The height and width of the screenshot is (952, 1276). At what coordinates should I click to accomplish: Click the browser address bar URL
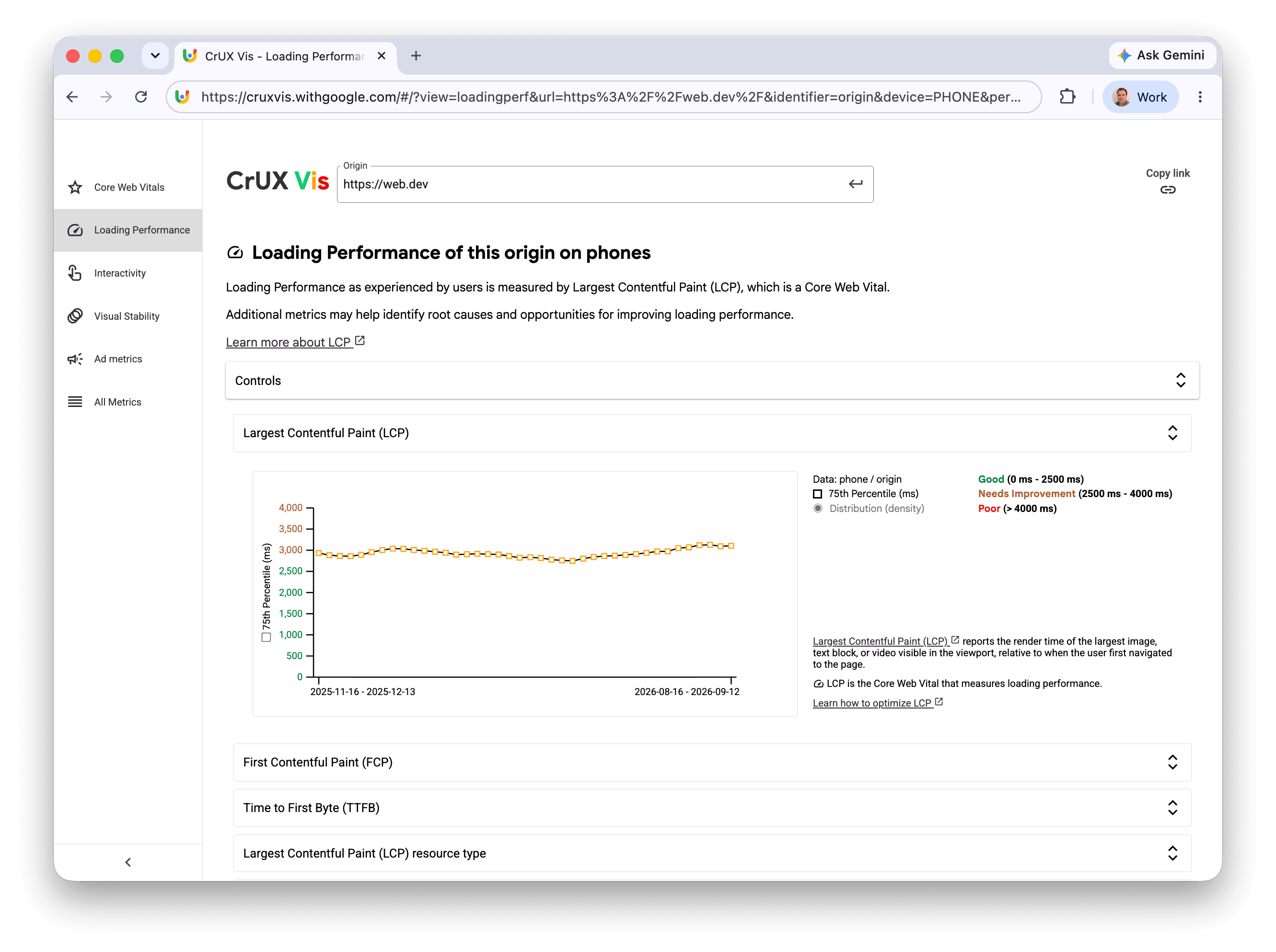pyautogui.click(x=611, y=97)
